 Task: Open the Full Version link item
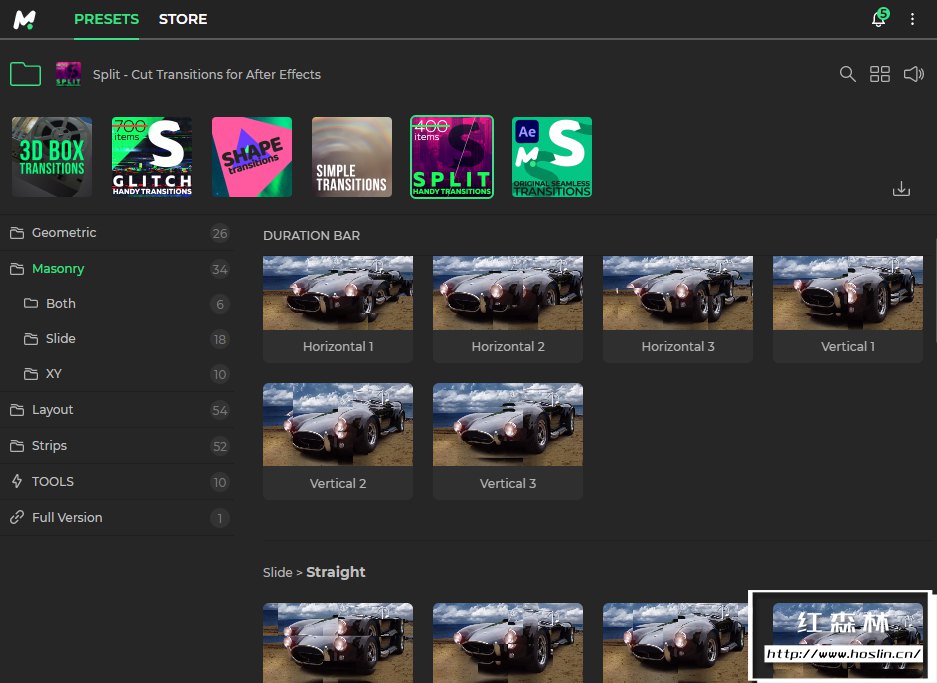click(x=117, y=517)
